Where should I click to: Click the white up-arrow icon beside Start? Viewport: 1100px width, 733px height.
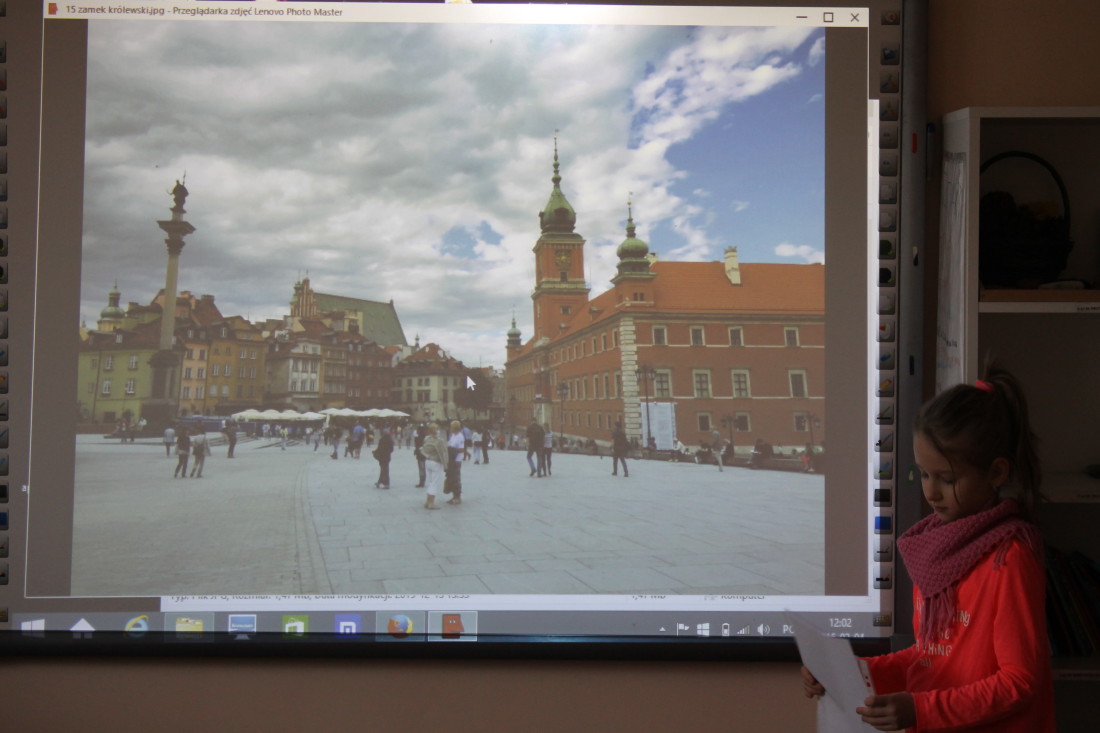[82, 627]
